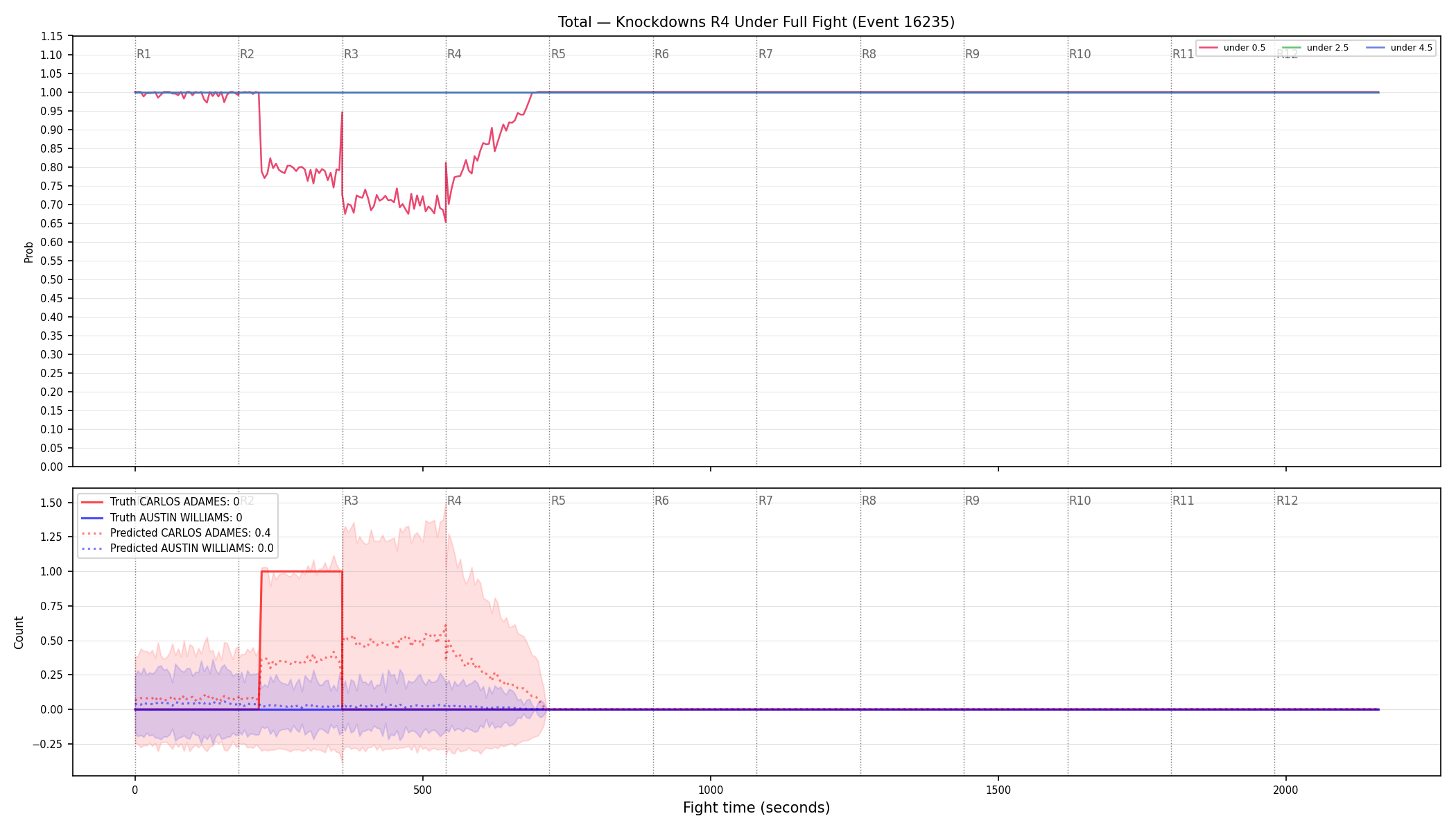Click the 'Fight time (seconds)' axis label
Screen dimensions: 1456x832
point(756,808)
